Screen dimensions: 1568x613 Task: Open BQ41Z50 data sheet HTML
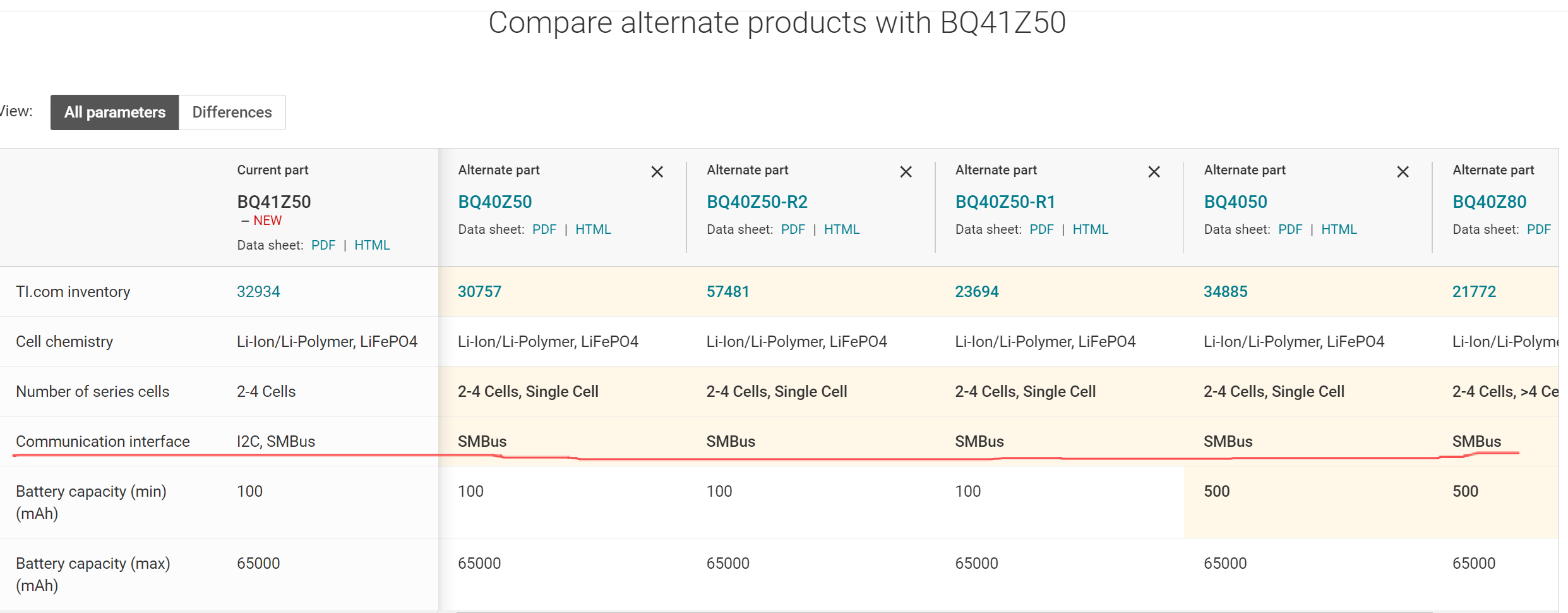coord(372,245)
